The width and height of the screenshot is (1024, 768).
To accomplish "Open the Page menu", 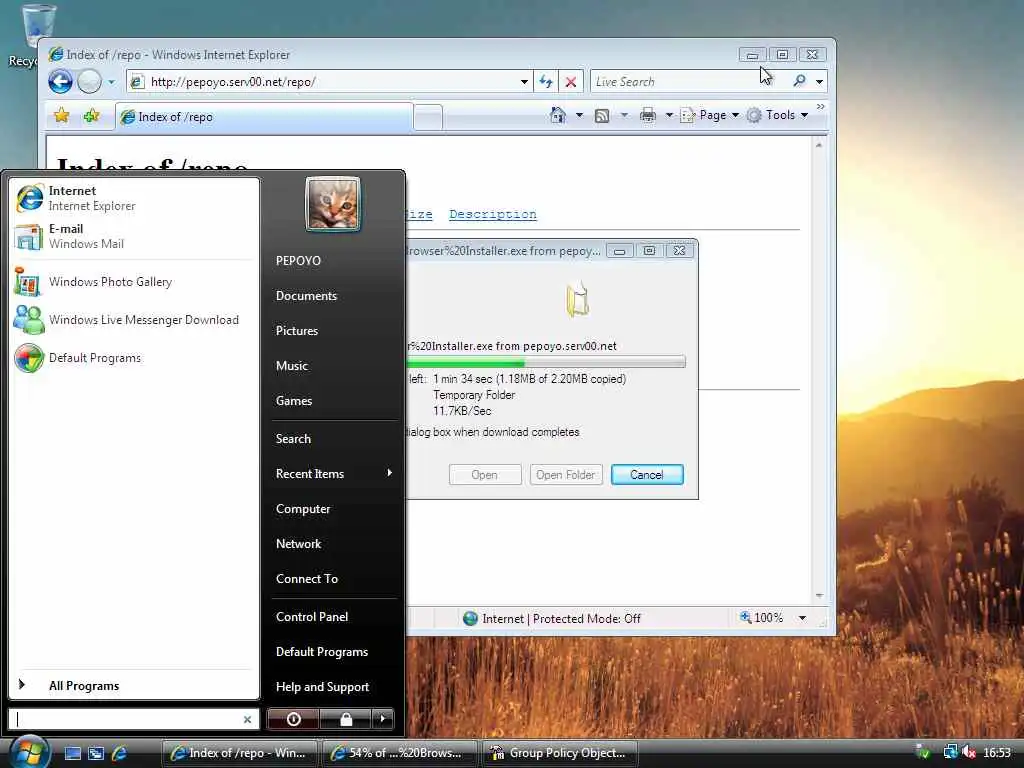I will (x=709, y=115).
